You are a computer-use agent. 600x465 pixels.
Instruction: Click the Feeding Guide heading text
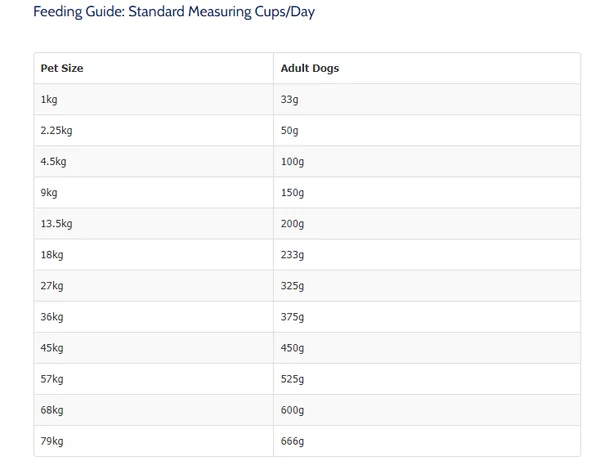click(174, 13)
